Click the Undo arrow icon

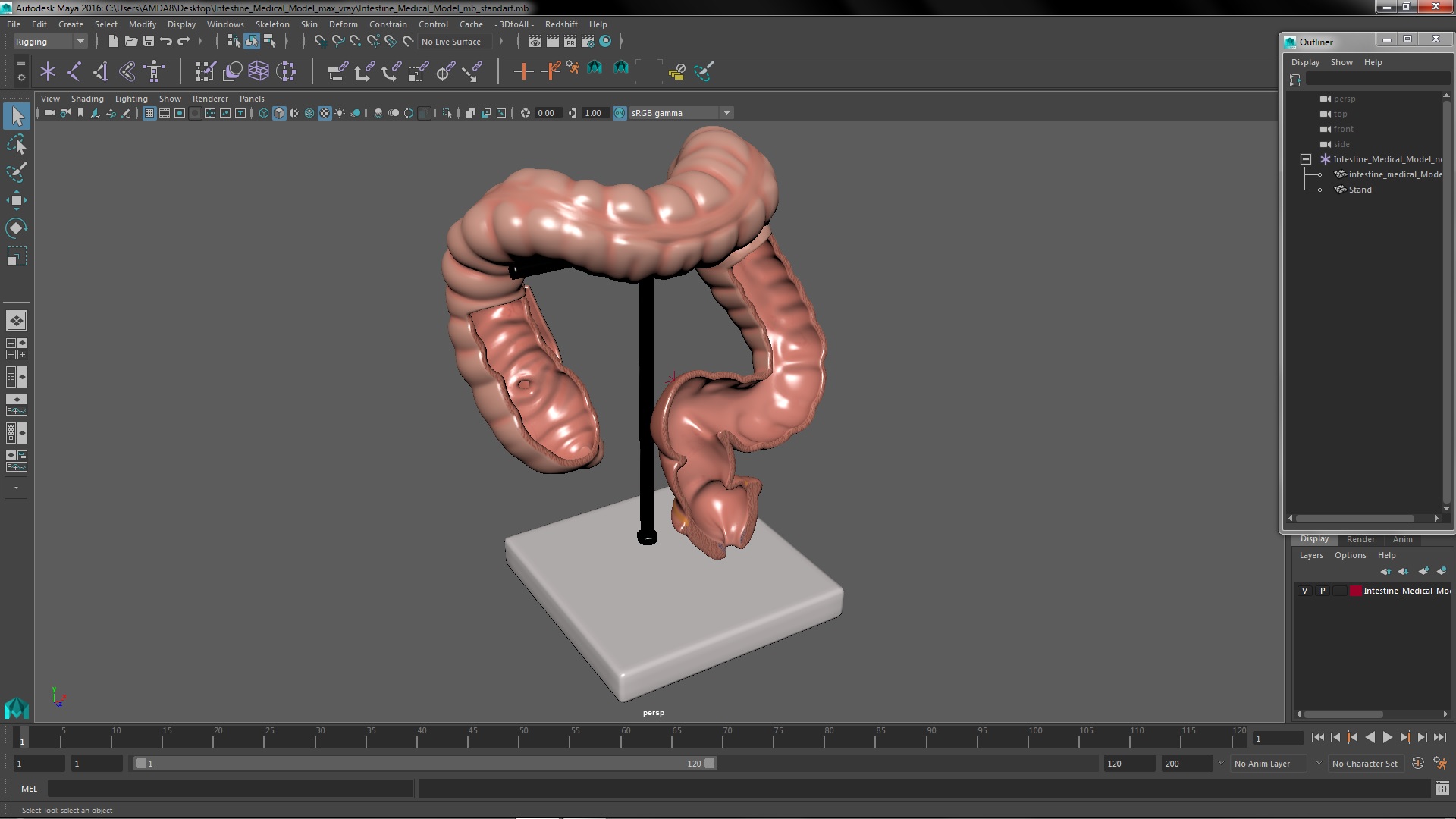(x=166, y=42)
